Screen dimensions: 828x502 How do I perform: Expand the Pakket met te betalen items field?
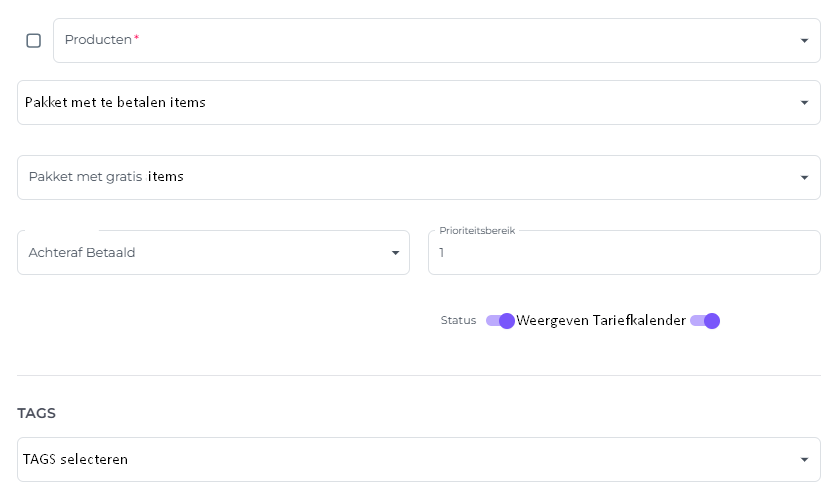coord(400,103)
